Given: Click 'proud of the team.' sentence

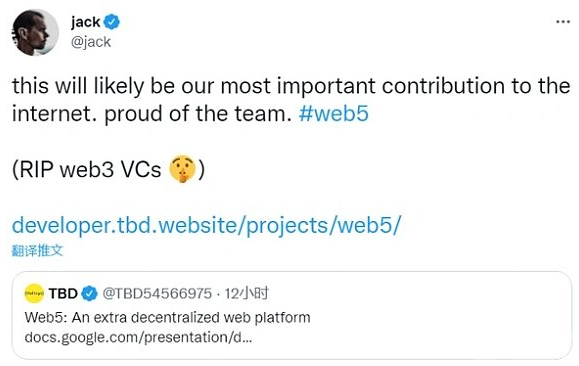Looking at the screenshot, I should 198,113.
